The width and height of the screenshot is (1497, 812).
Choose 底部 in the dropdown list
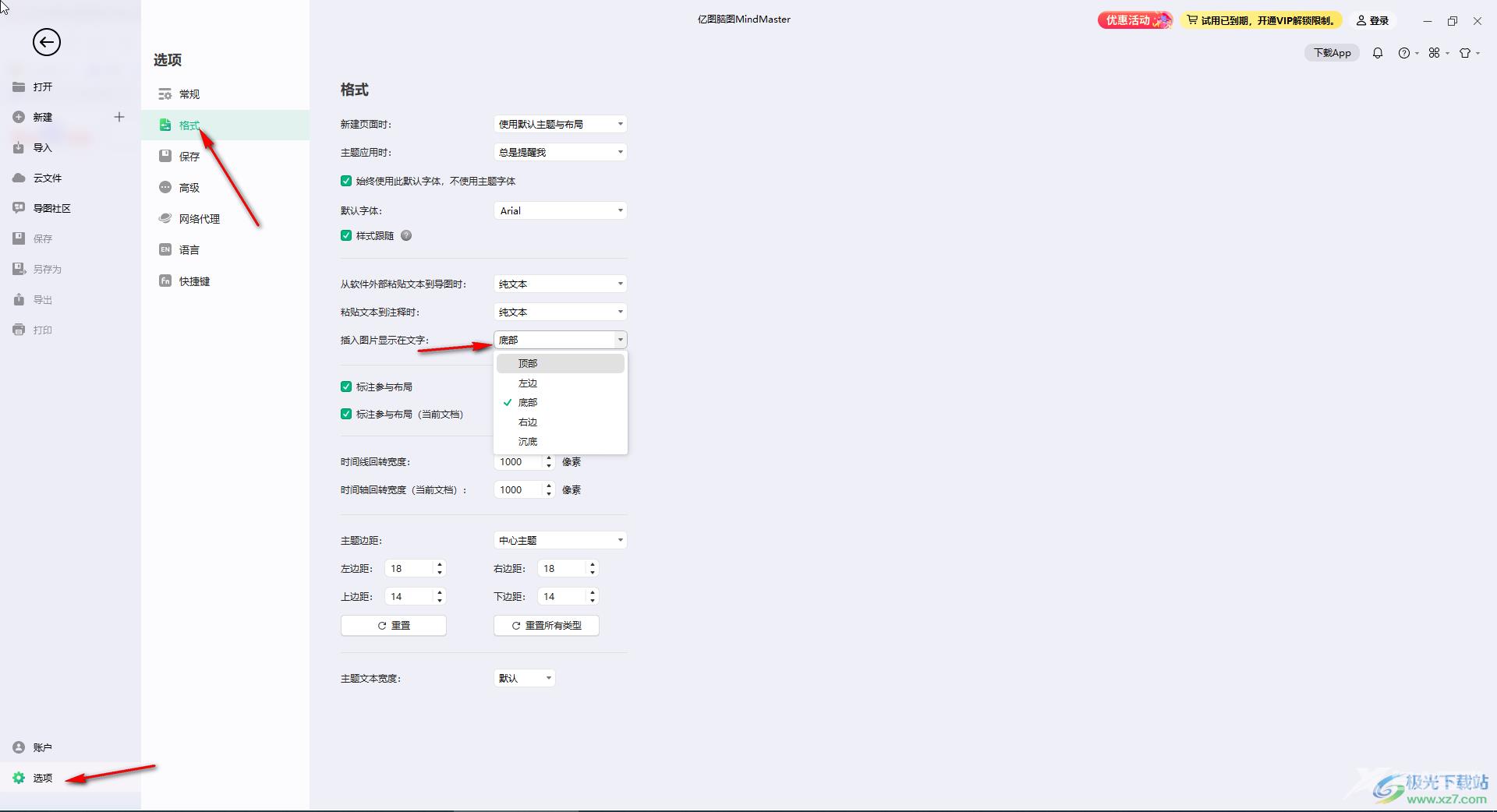point(561,402)
